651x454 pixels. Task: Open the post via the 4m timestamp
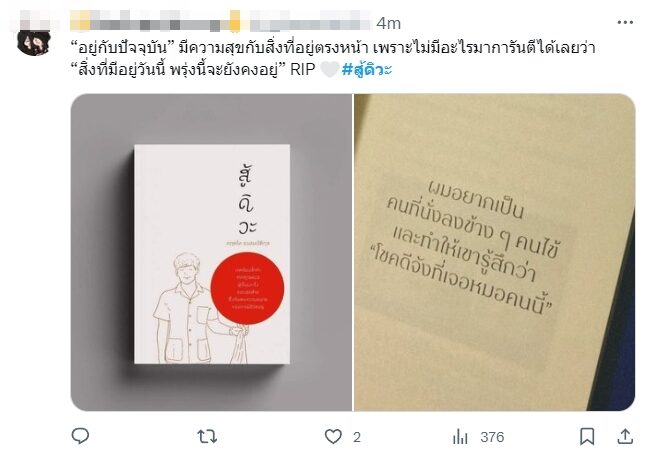point(389,23)
